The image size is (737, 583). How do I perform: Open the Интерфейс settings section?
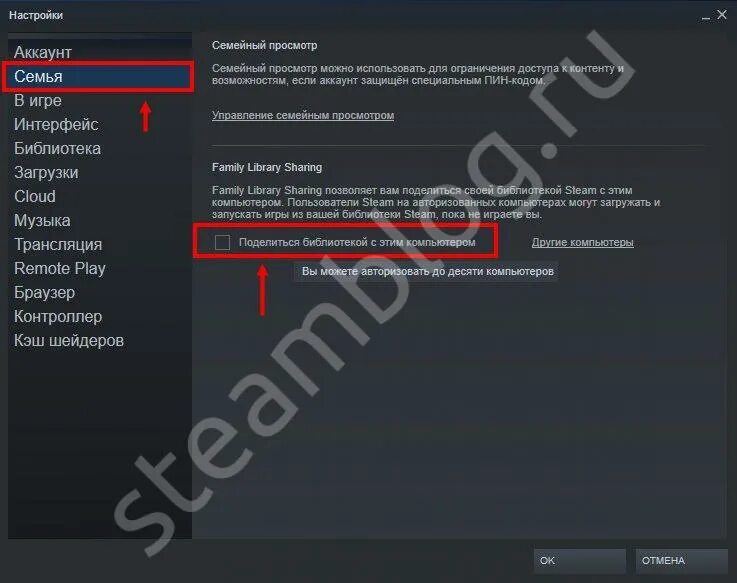(x=56, y=125)
